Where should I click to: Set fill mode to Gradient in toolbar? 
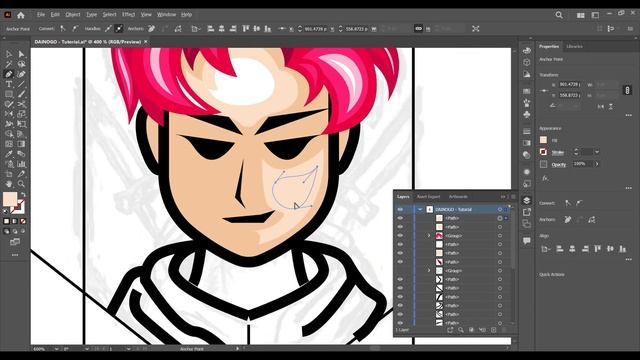tap(15, 221)
